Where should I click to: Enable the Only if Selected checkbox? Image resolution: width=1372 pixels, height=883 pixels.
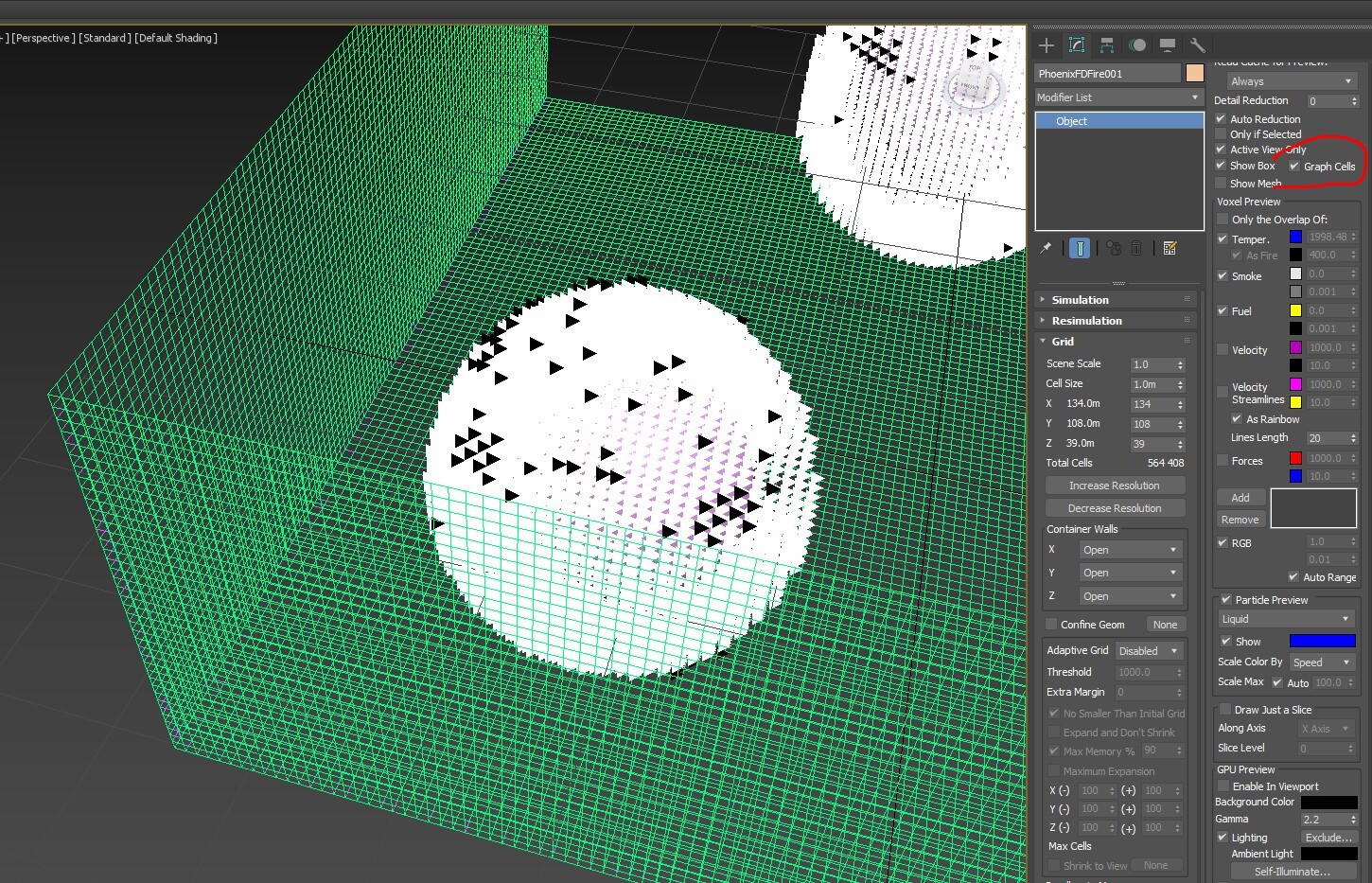(x=1221, y=133)
